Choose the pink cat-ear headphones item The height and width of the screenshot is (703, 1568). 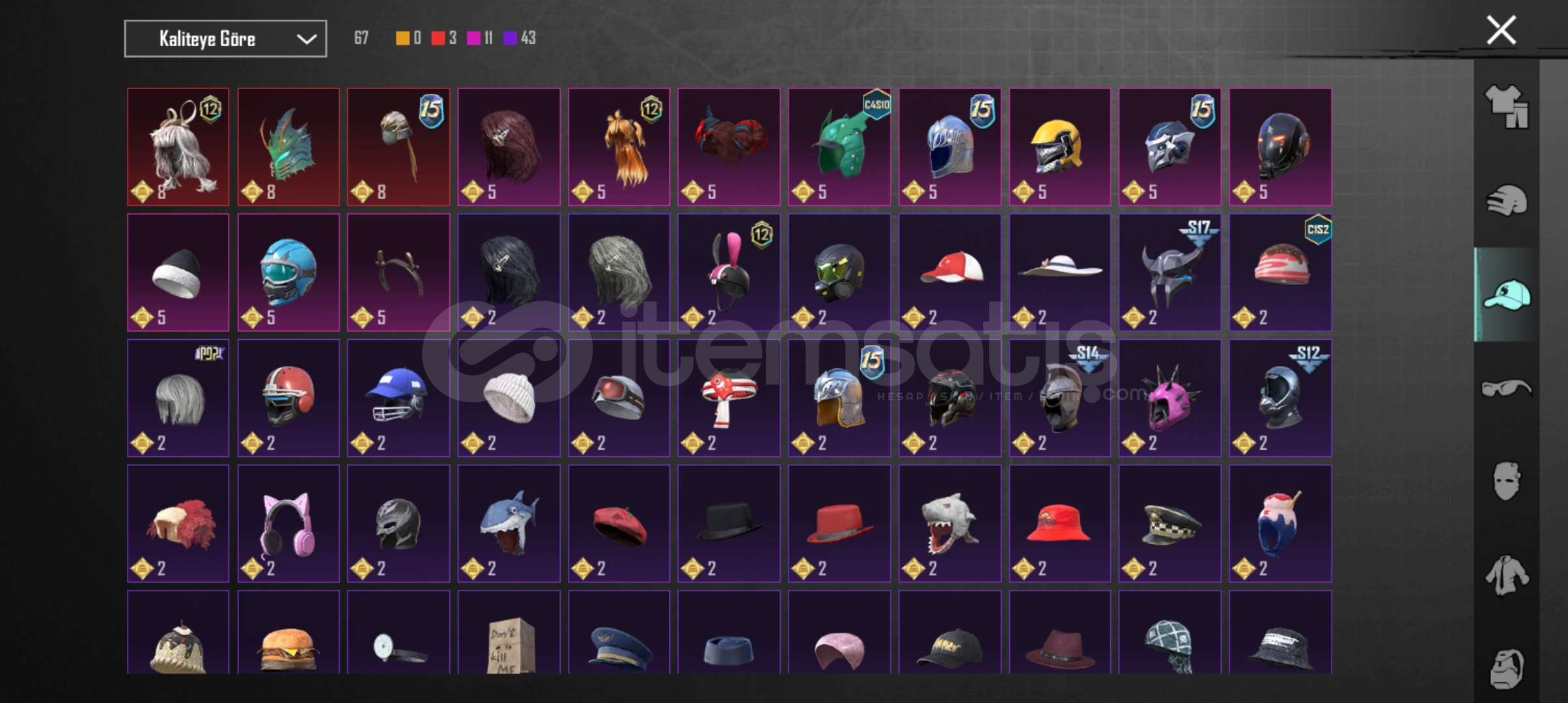click(288, 523)
